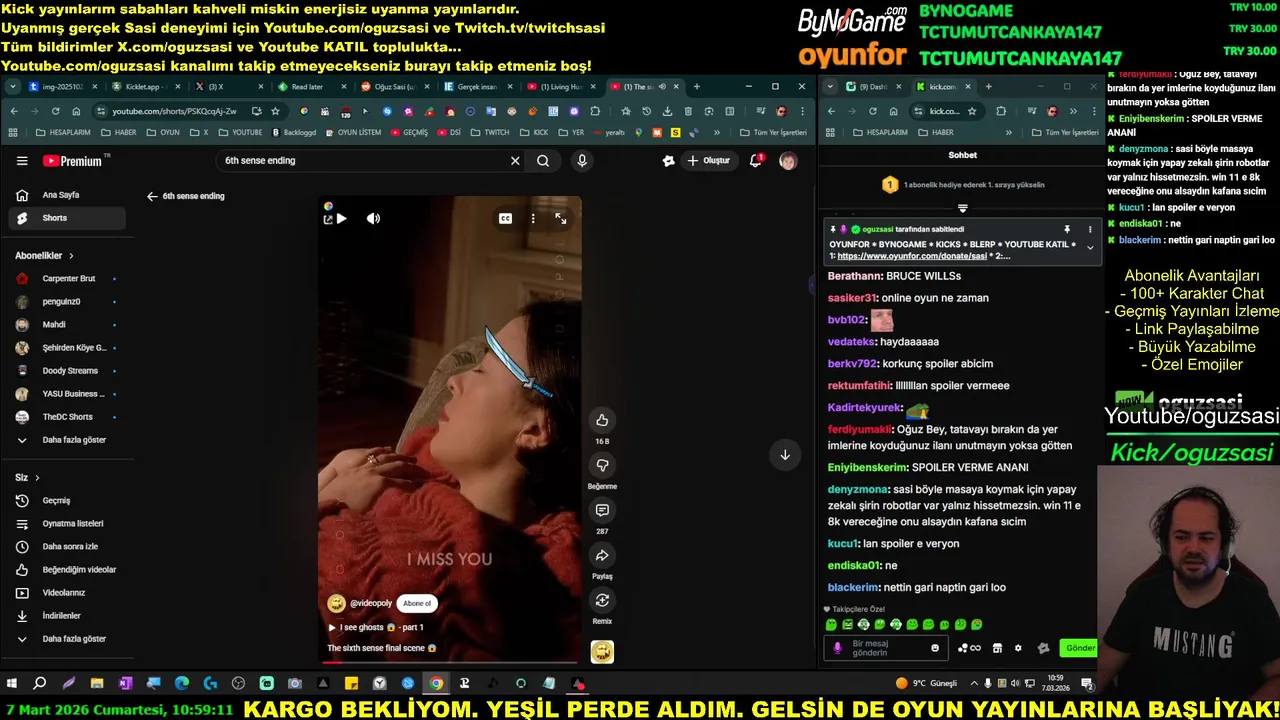Expand the Siz section

(27, 478)
